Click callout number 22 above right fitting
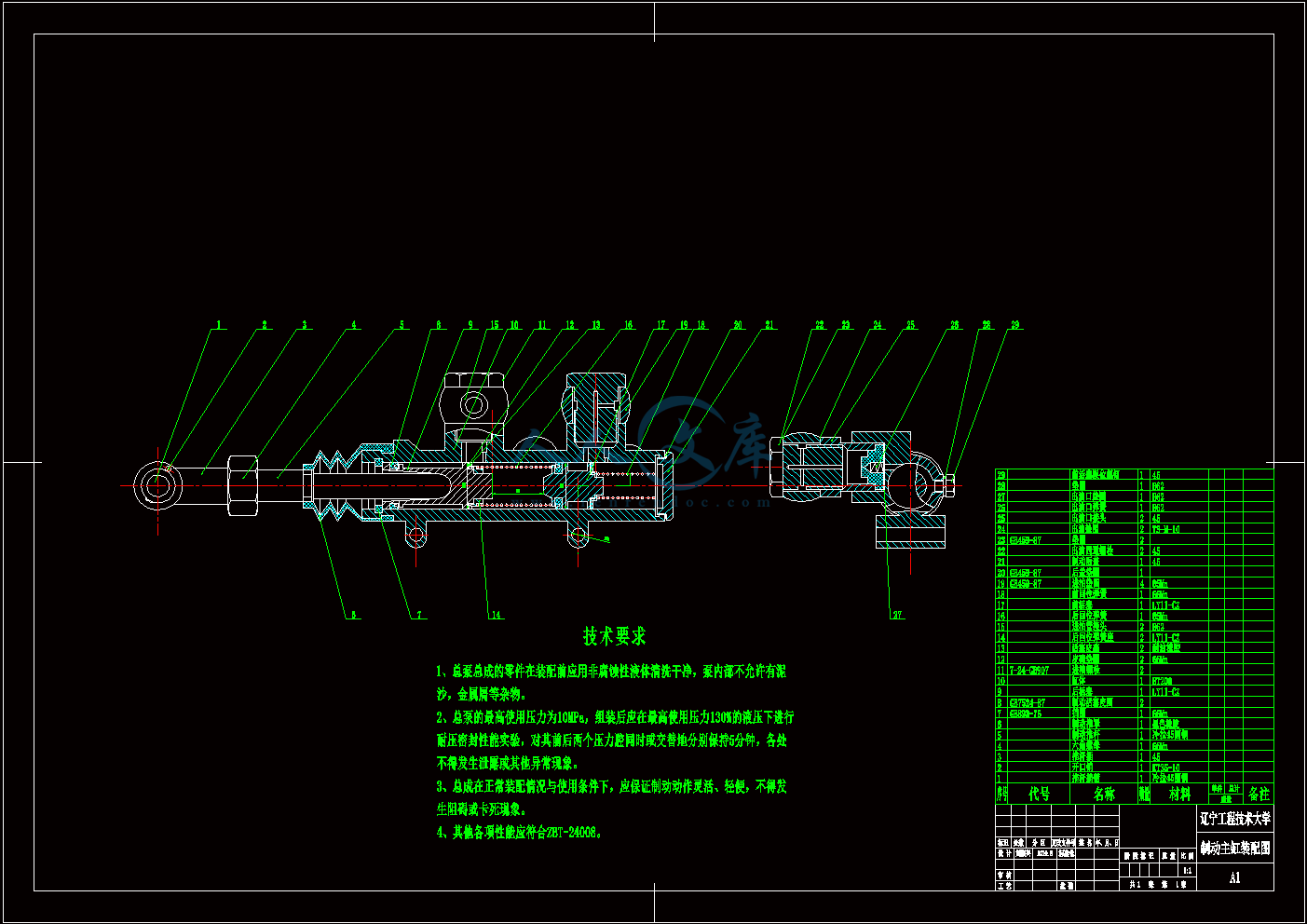 click(x=820, y=325)
